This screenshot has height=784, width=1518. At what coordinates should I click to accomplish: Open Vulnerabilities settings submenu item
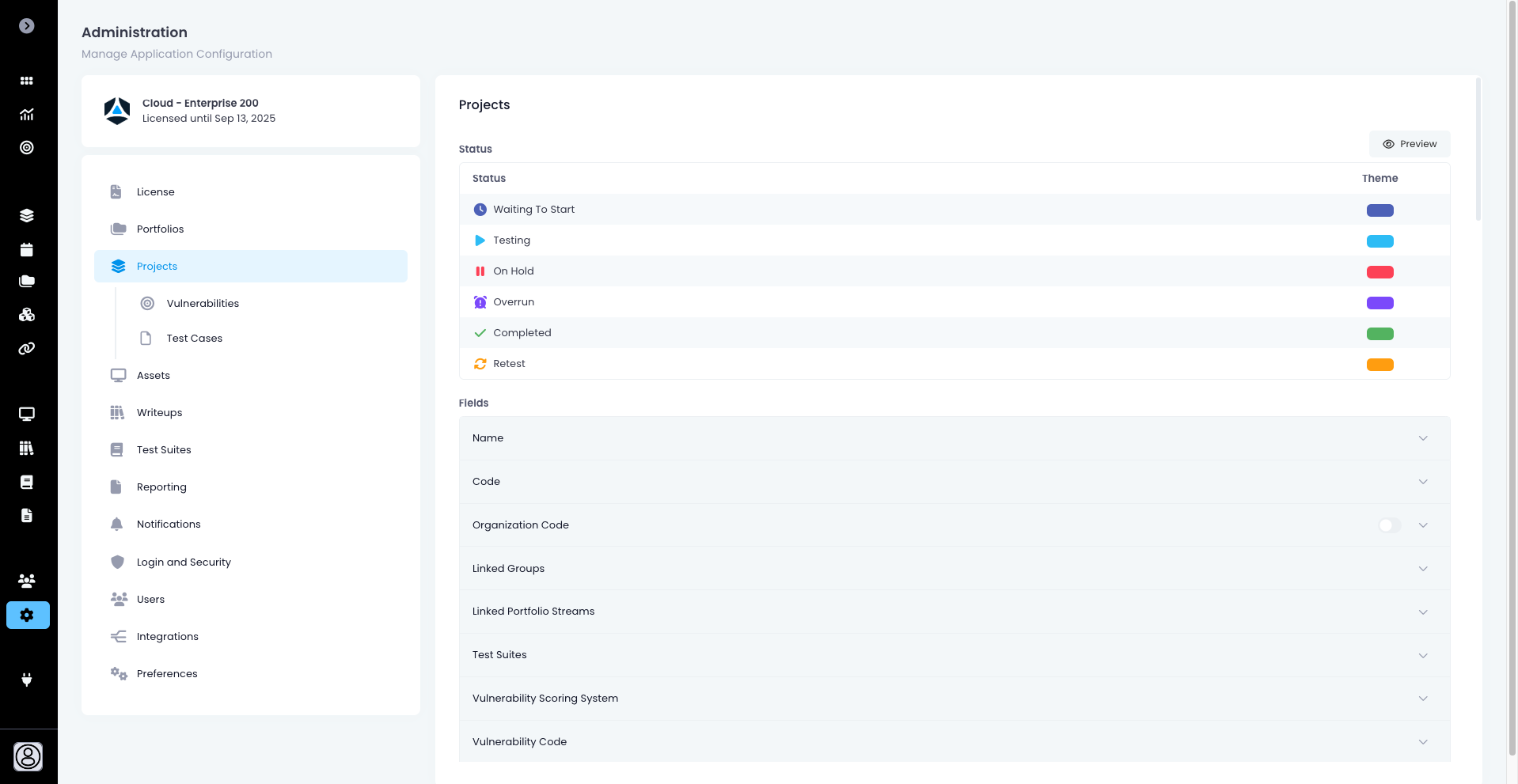click(203, 304)
